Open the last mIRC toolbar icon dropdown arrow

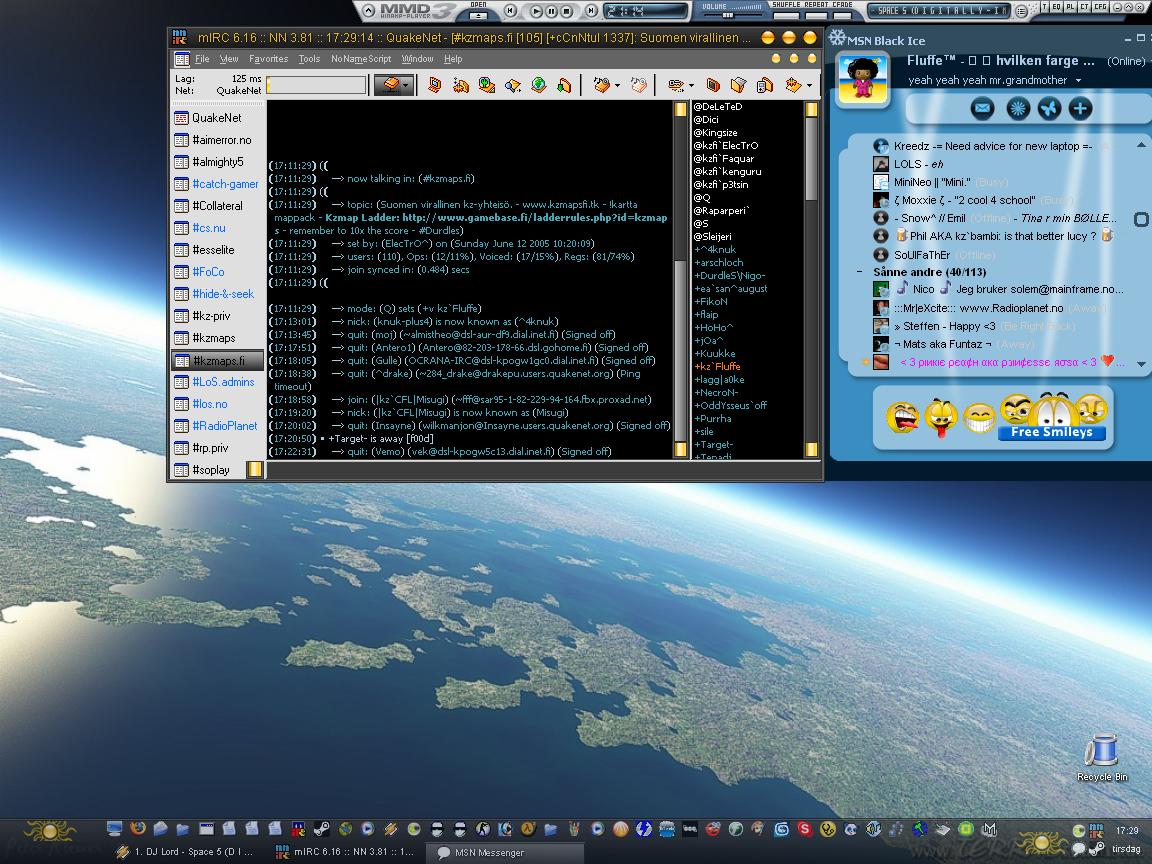(810, 86)
